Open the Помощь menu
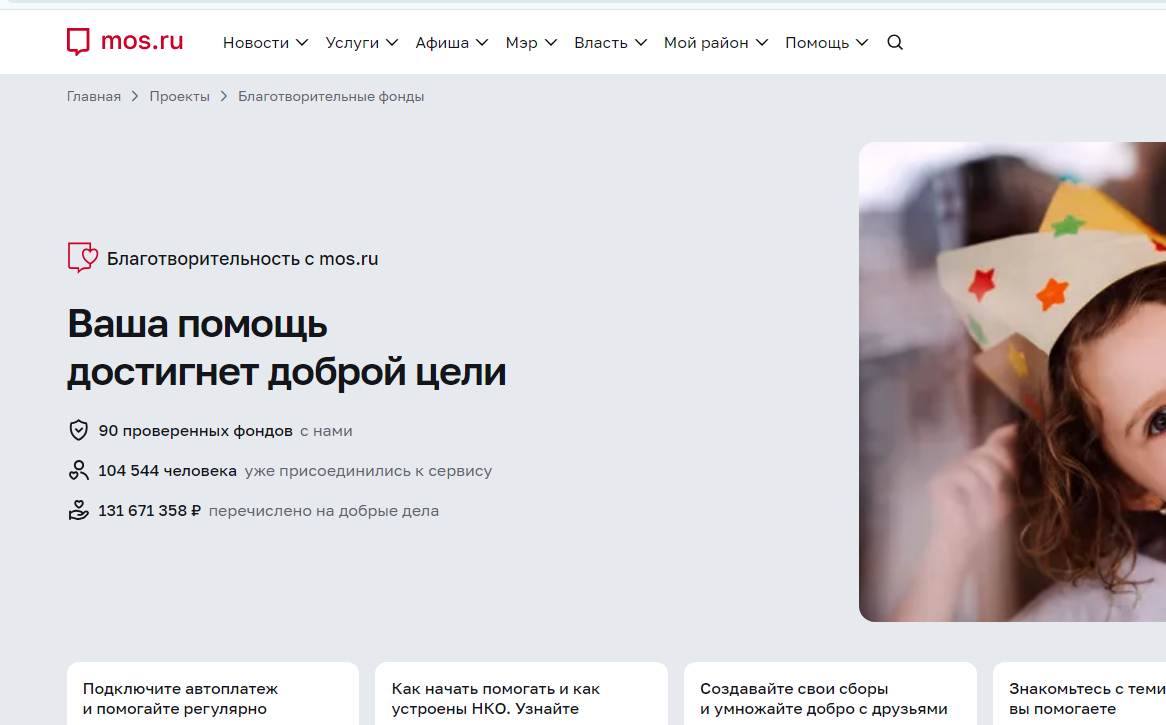This screenshot has width=1166, height=725. (x=826, y=43)
